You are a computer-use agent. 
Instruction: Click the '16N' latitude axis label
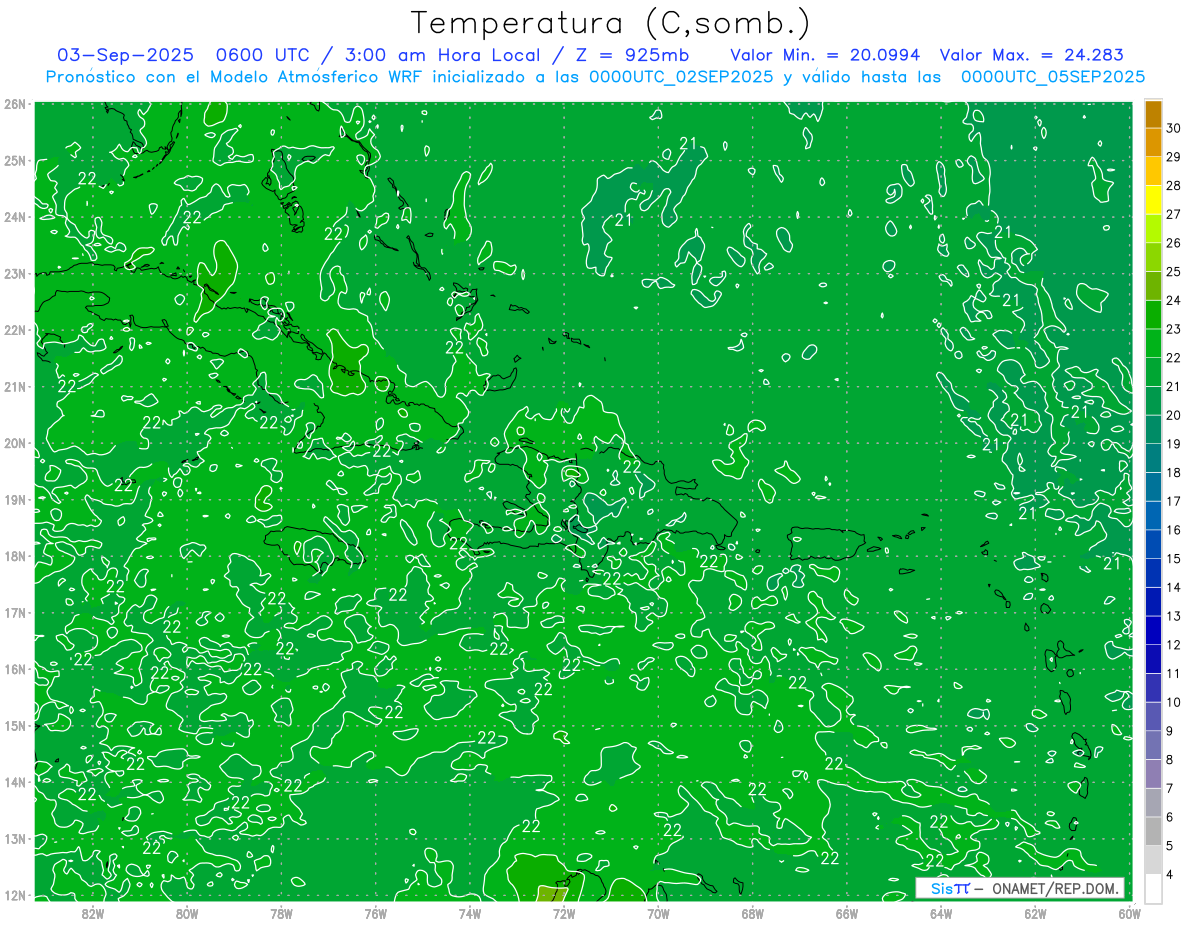click(14, 669)
